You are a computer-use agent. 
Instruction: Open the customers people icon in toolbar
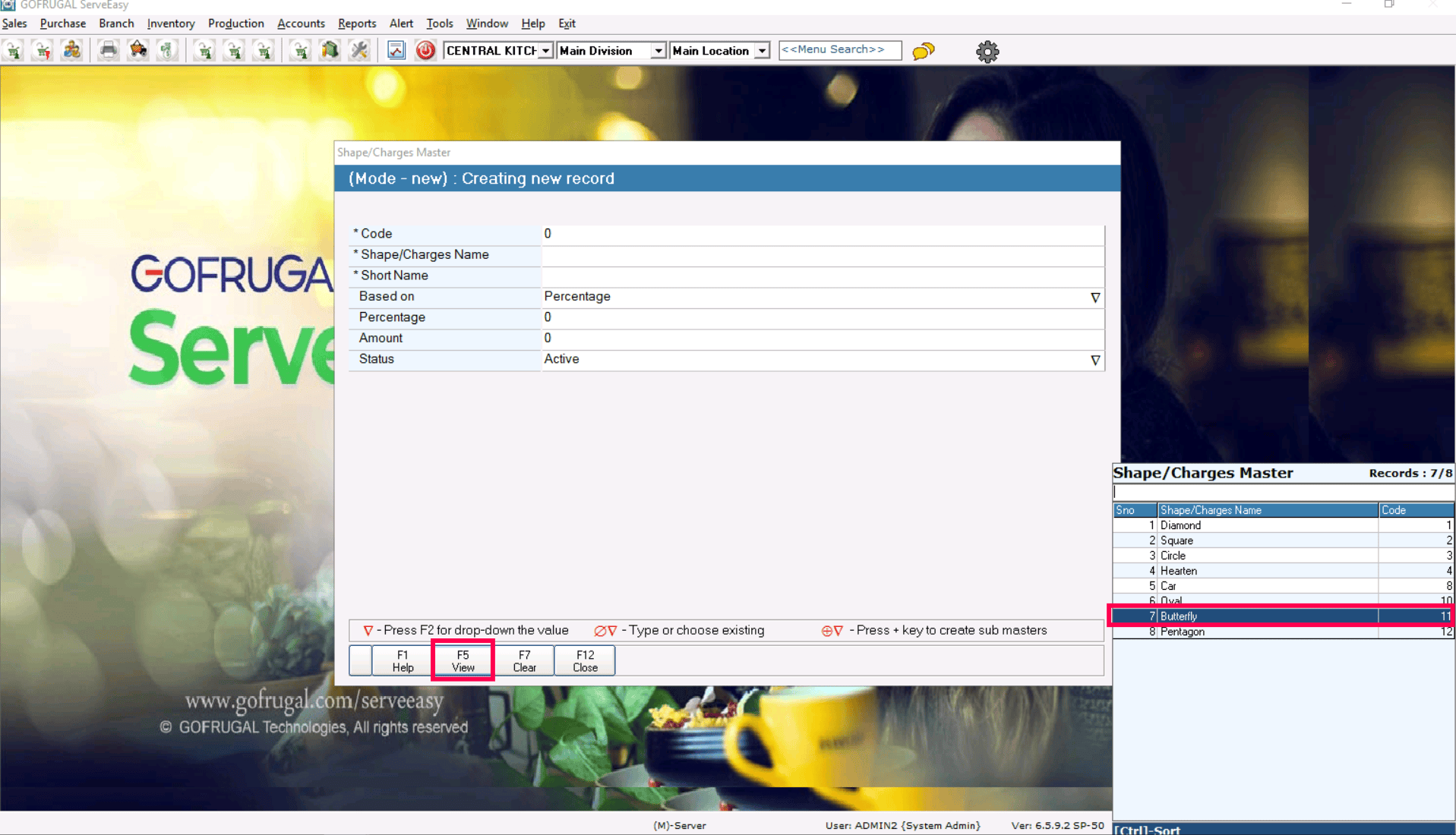[x=72, y=51]
